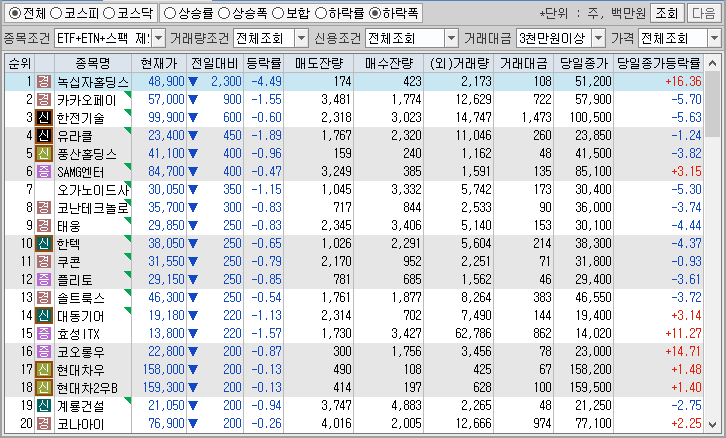This screenshot has width=726, height=438.
Task: Open the 가격 dropdown
Action: 714,38
